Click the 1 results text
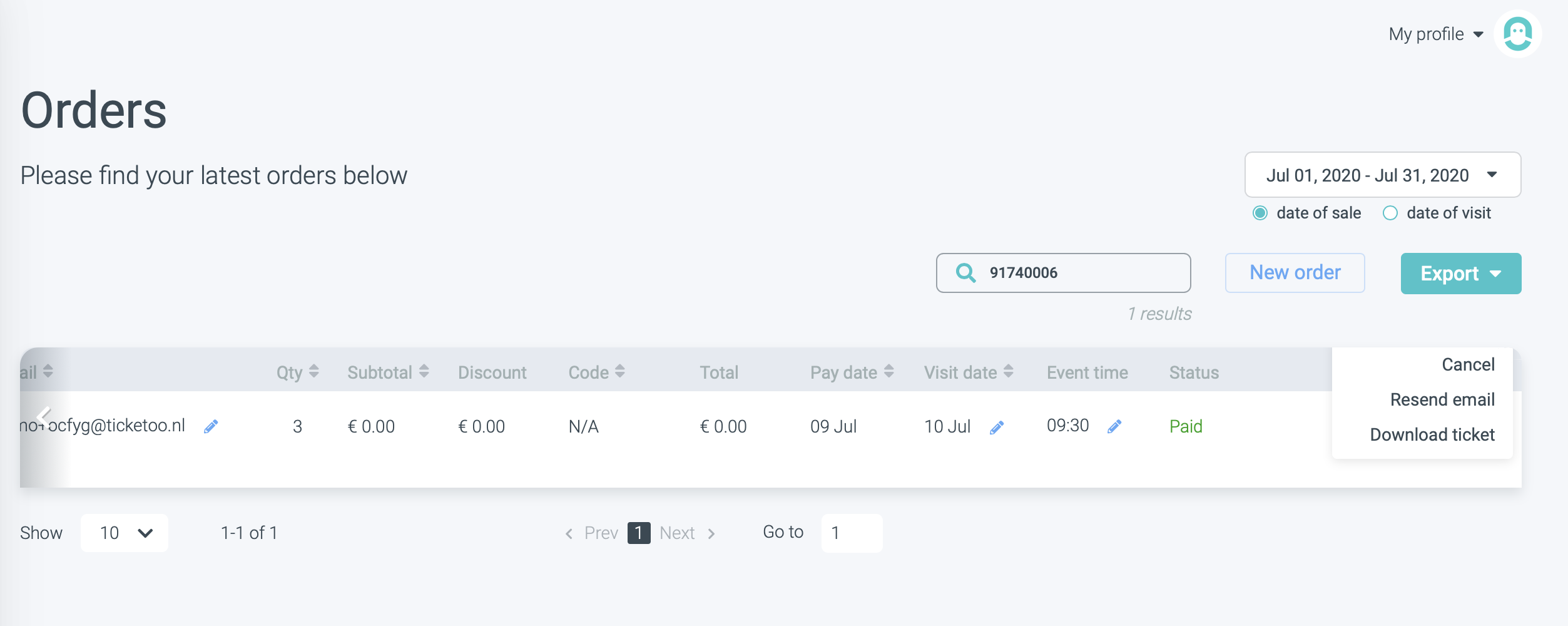This screenshot has width=1568, height=626. pos(1159,314)
